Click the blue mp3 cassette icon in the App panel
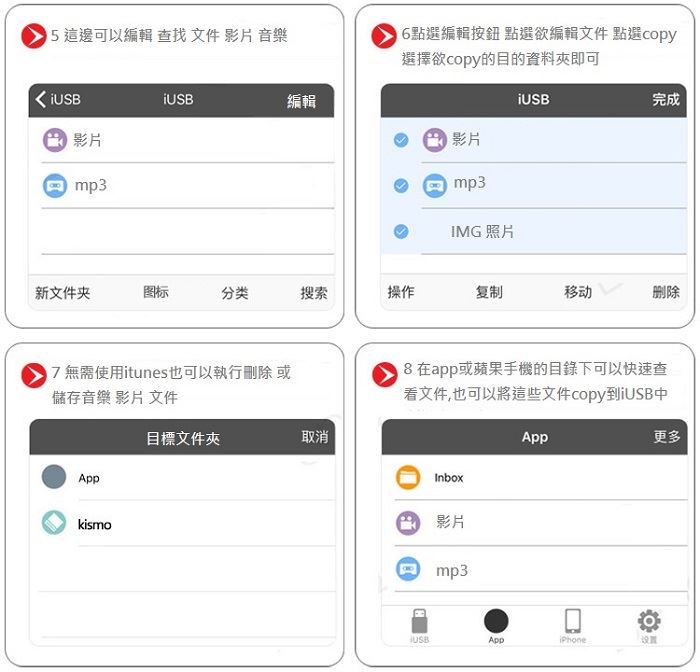The image size is (700, 672). (x=408, y=569)
